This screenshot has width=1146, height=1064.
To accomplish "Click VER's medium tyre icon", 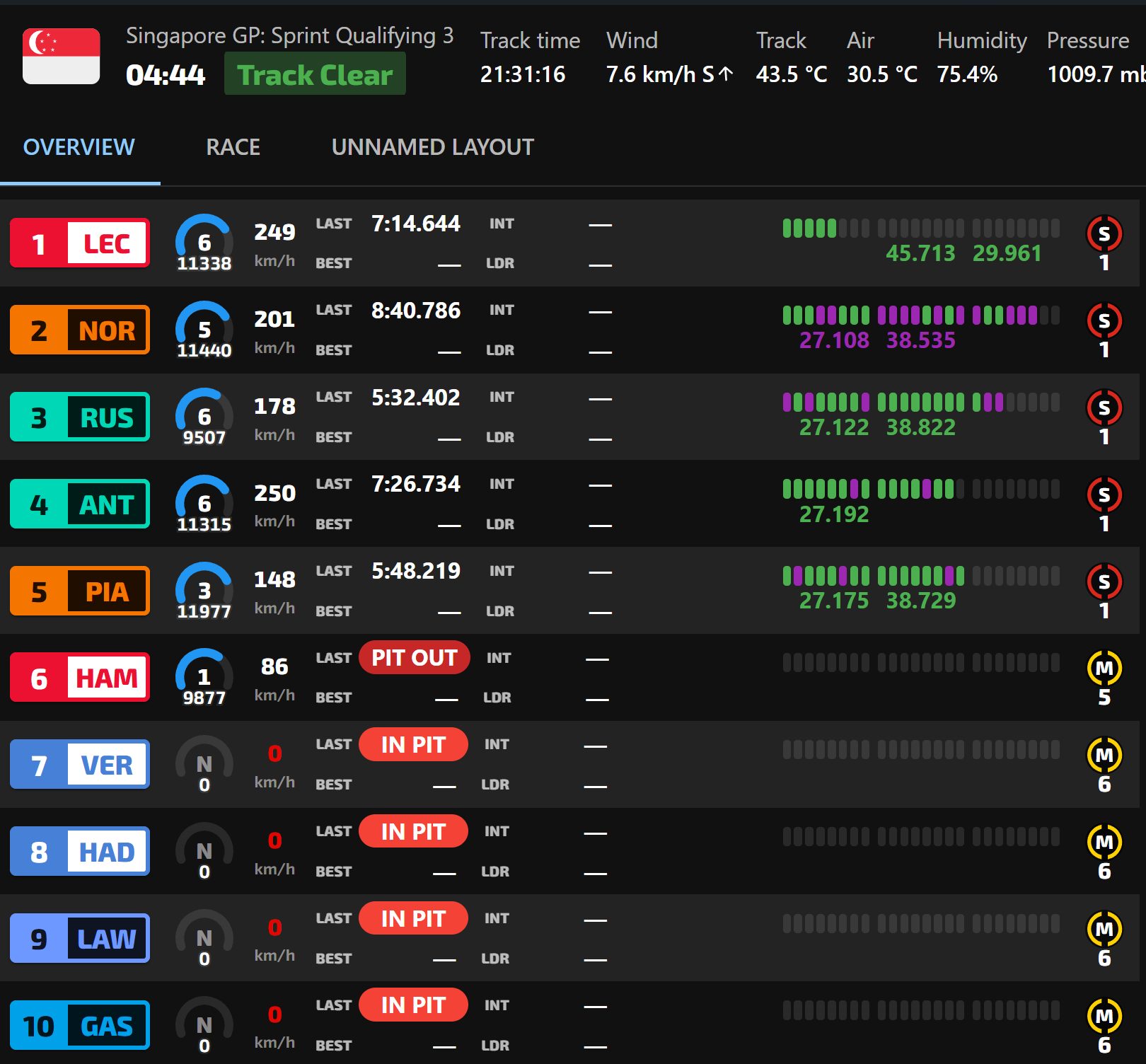I will point(1104,755).
